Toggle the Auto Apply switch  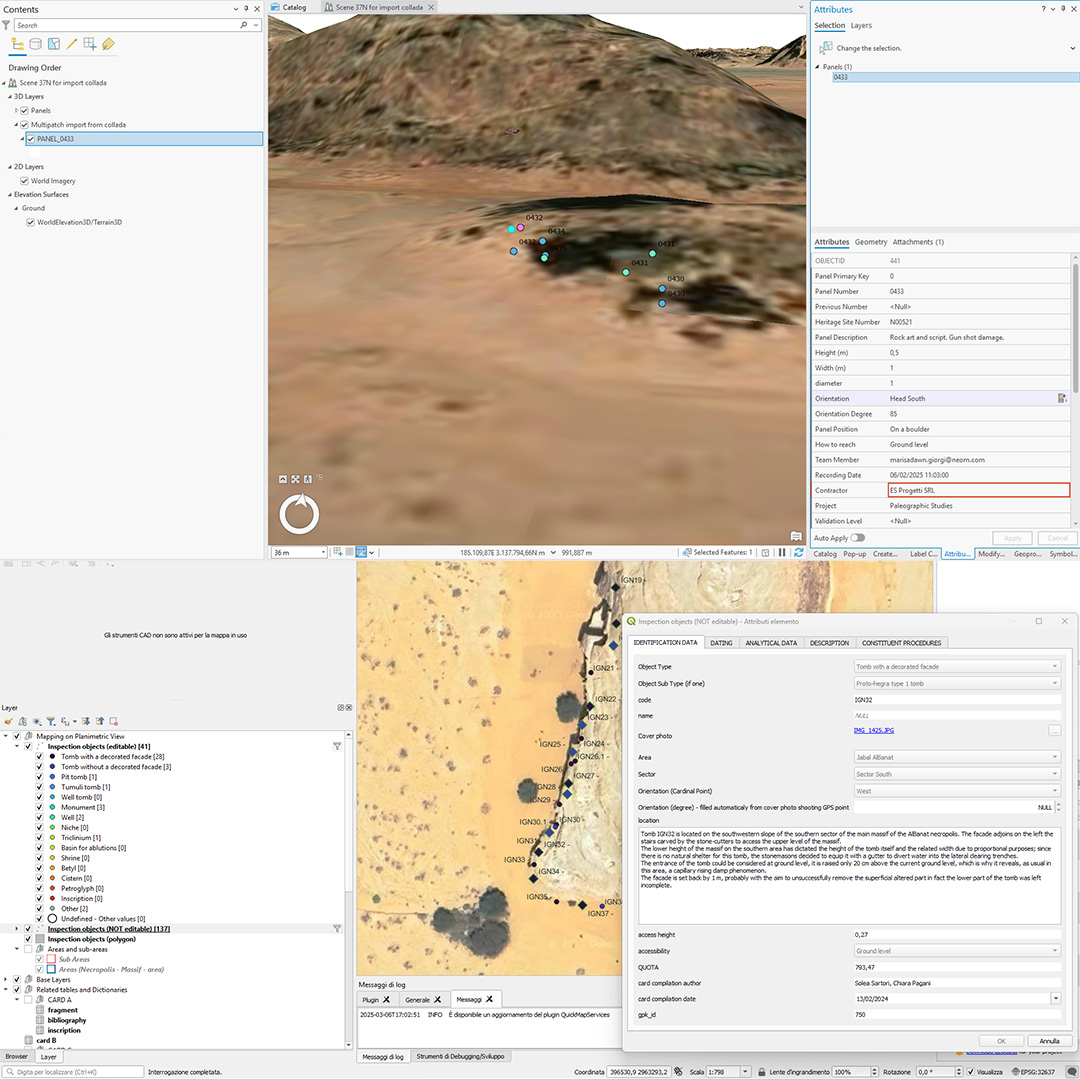pos(857,538)
